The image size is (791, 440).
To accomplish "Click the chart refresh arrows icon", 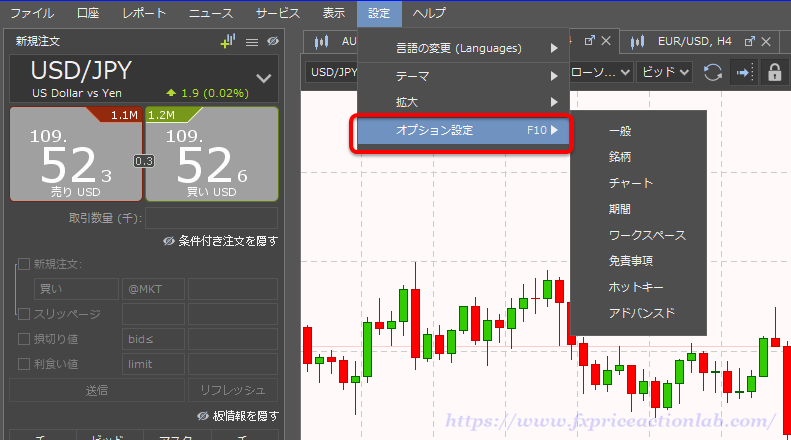I will click(713, 72).
